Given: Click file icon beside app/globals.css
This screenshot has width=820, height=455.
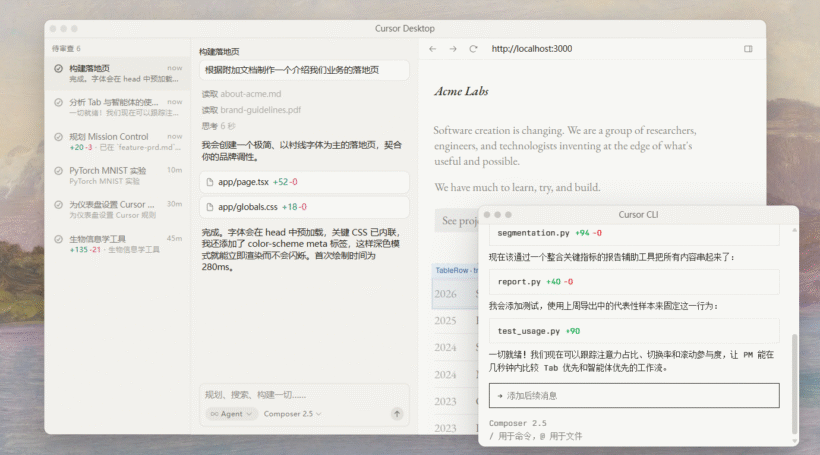Looking at the screenshot, I should [x=210, y=207].
